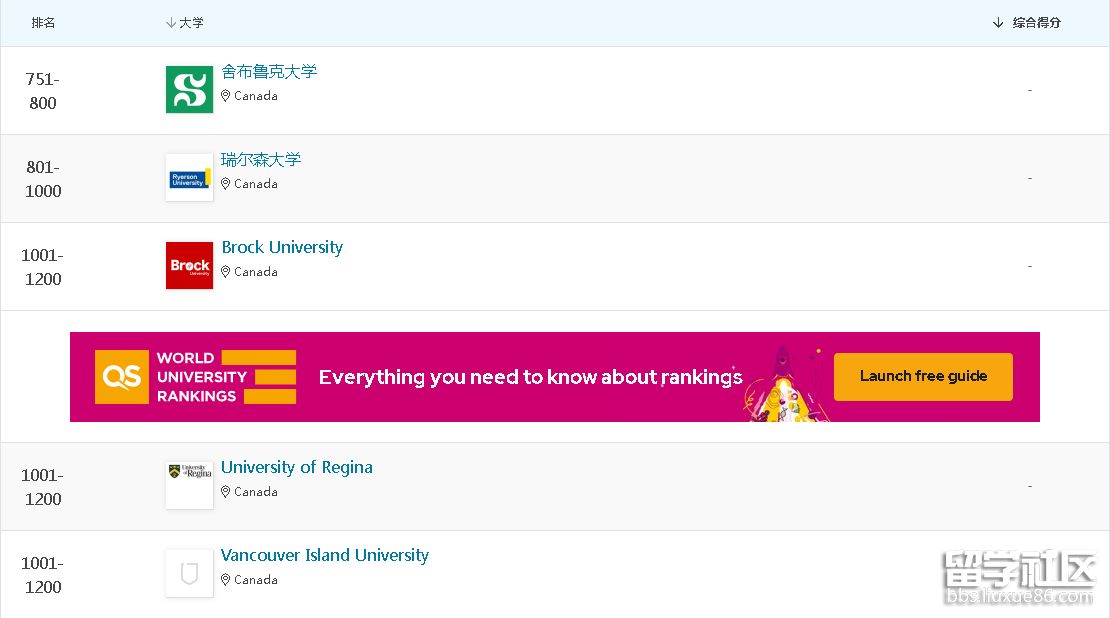Click the University of Regina logo
The height and width of the screenshot is (618, 1110).
pos(189,485)
